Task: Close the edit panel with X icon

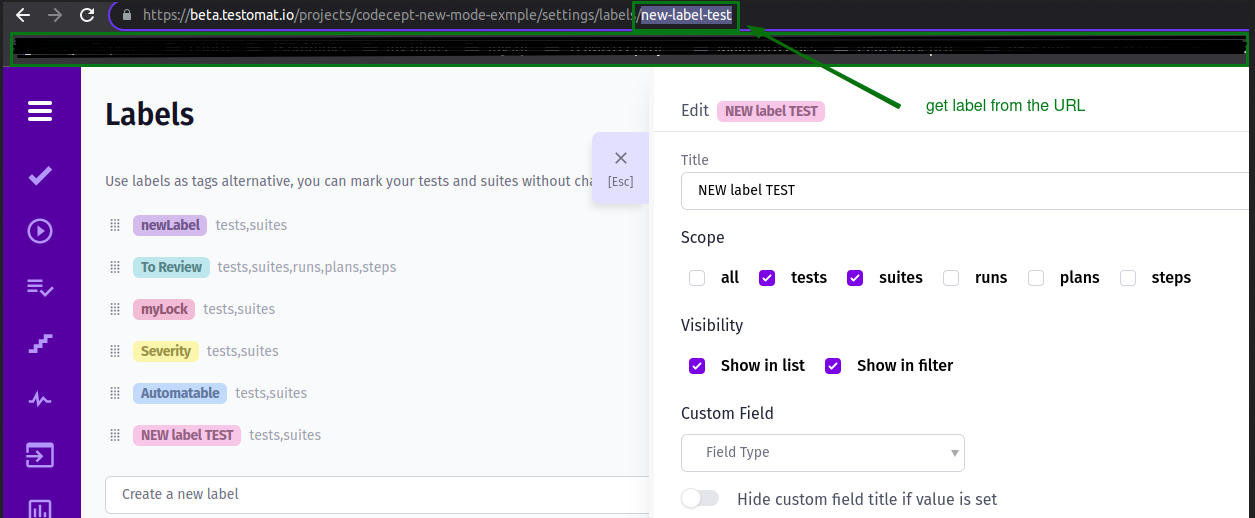Action: (620, 158)
